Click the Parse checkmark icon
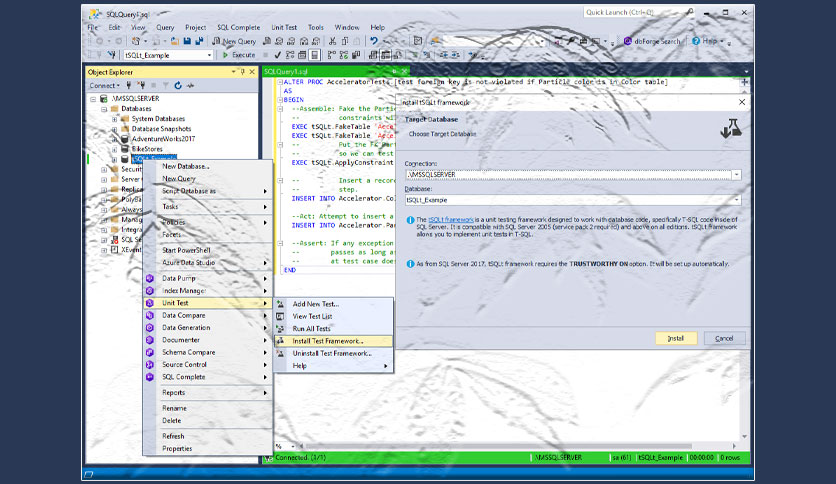Image resolution: width=836 pixels, height=484 pixels. click(x=278, y=54)
